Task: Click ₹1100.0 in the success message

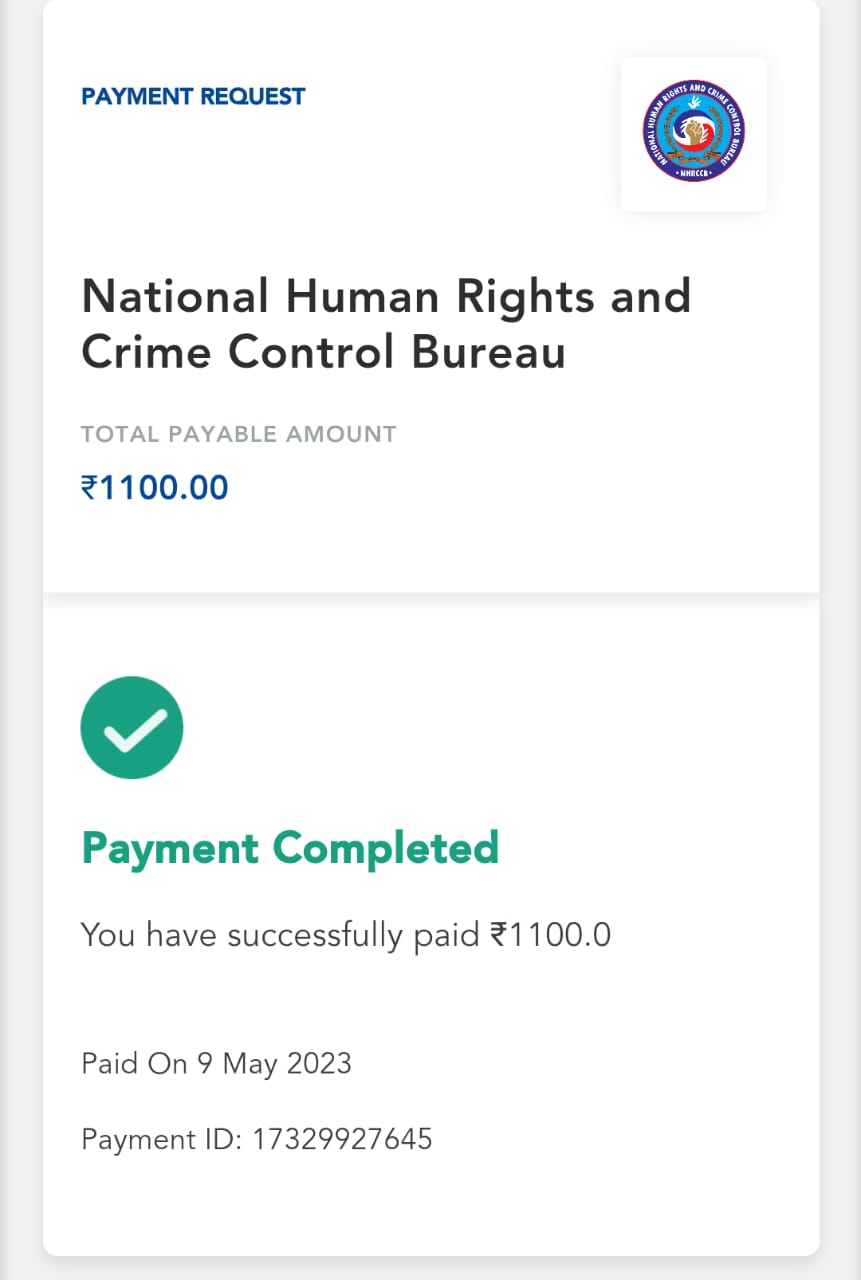Action: click(551, 935)
